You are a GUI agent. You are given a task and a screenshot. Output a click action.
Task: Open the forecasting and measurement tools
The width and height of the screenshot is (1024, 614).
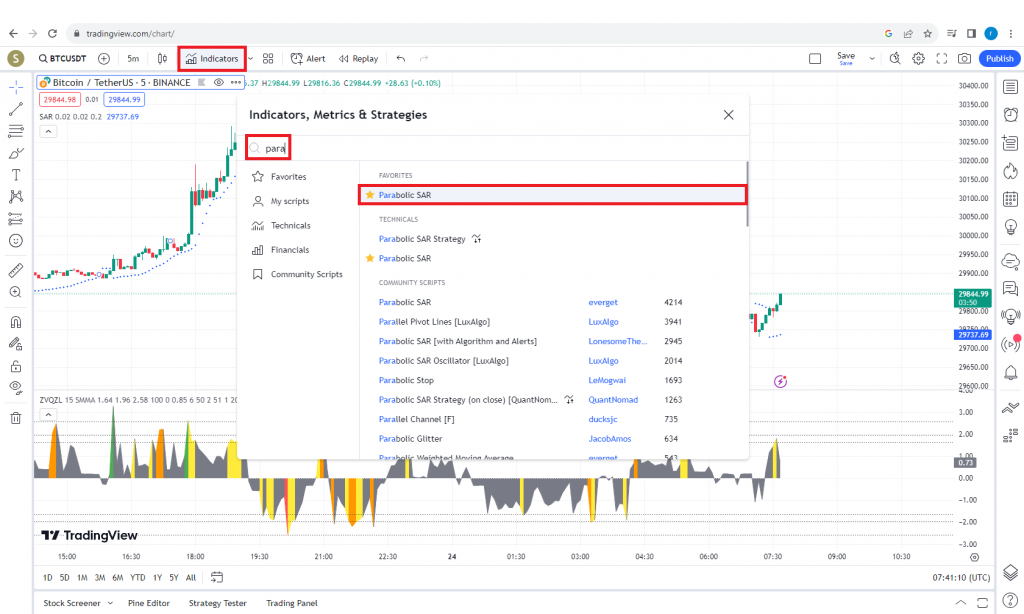[16, 219]
